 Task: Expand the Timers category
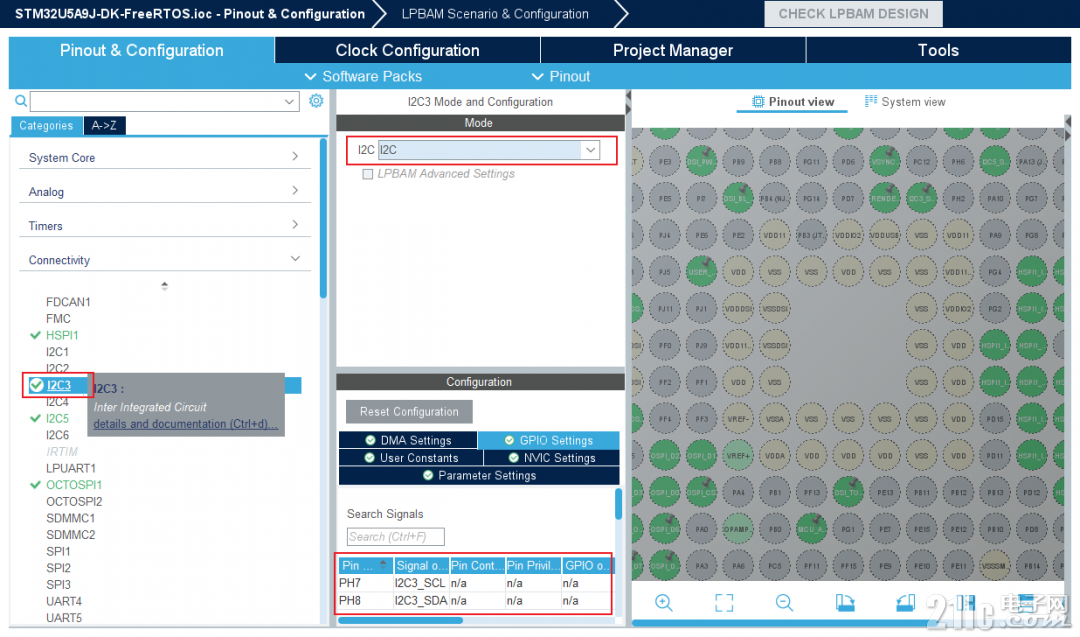point(165,226)
